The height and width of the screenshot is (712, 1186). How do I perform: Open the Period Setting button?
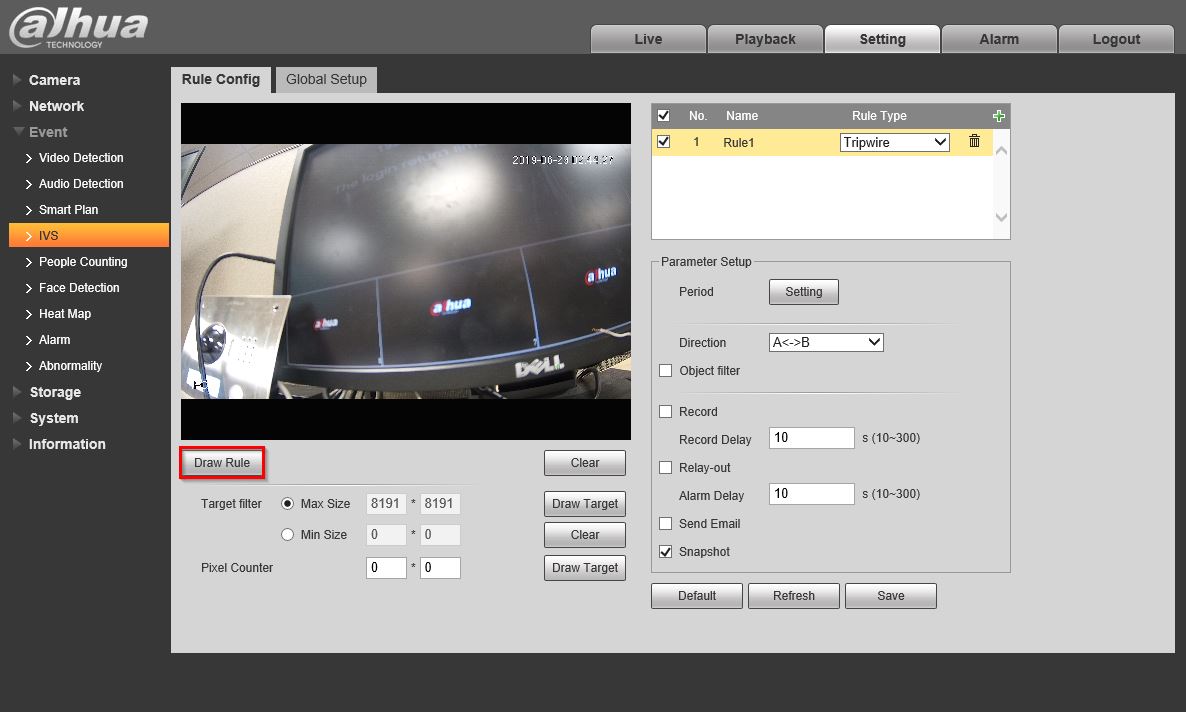tap(803, 292)
